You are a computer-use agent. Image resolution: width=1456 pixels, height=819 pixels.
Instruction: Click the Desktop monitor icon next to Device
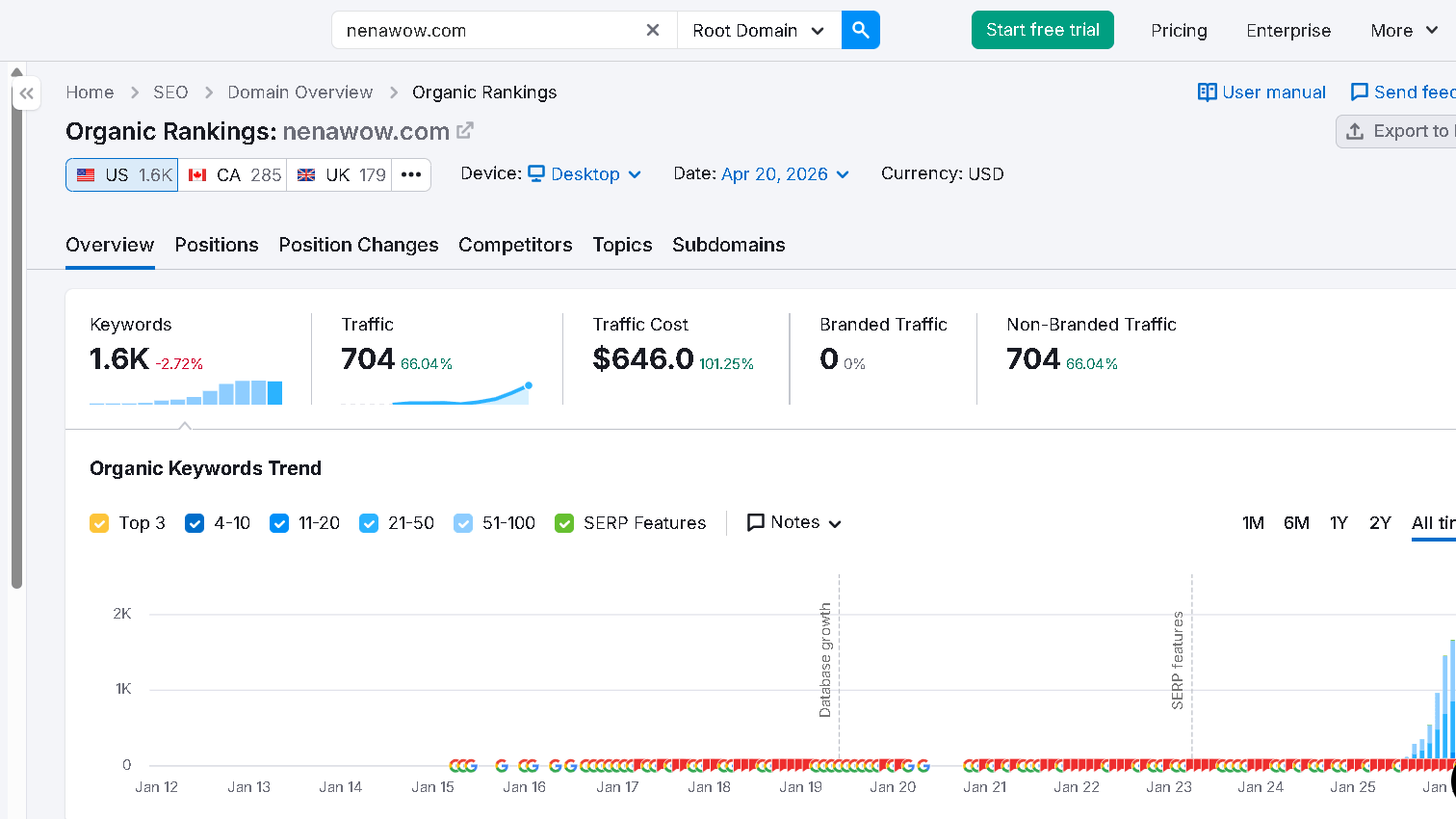535,174
